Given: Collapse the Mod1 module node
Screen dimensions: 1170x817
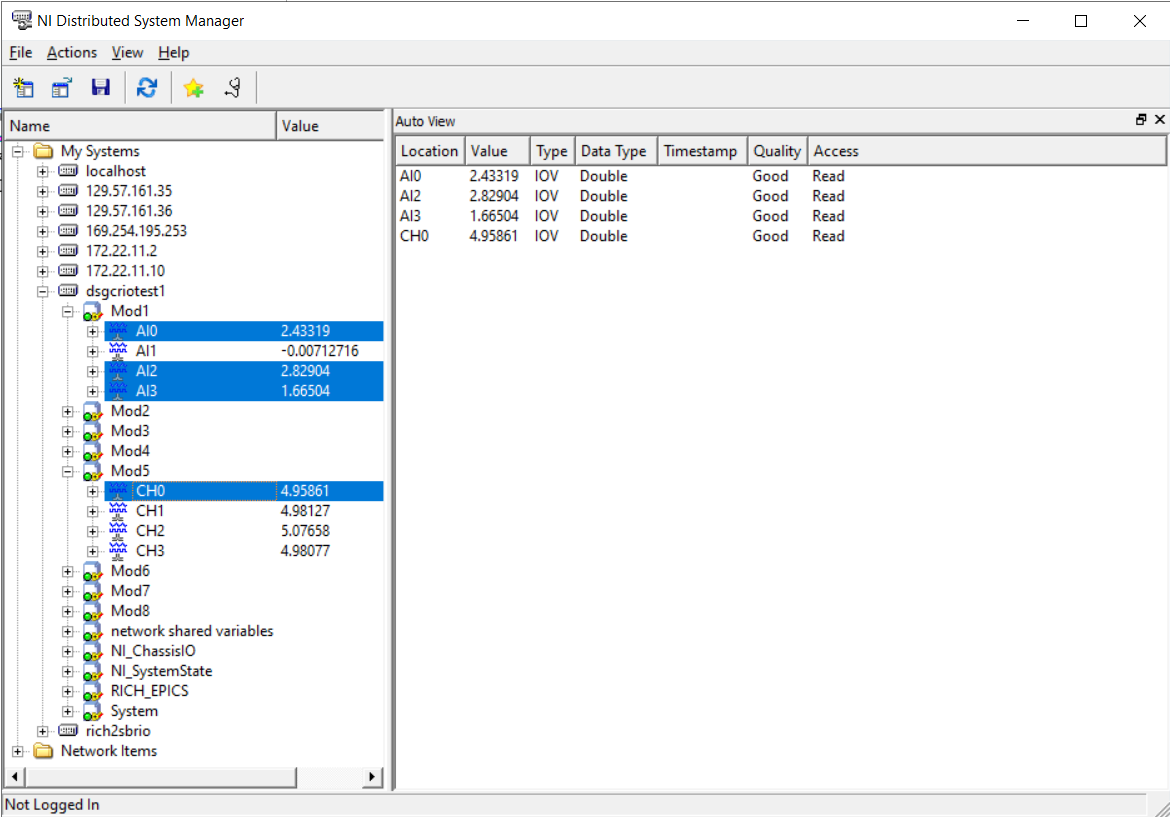Looking at the screenshot, I should tap(67, 311).
